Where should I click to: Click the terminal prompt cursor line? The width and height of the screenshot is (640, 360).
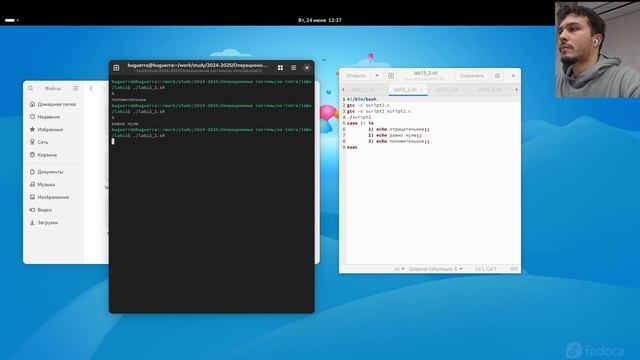point(113,141)
